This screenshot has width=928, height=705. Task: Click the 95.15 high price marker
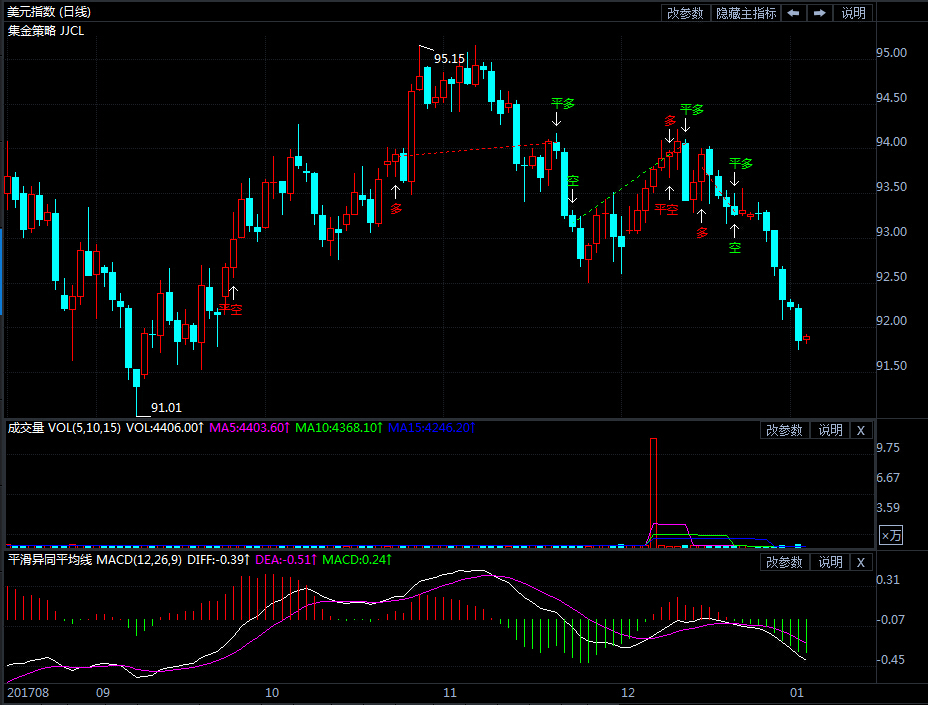(x=449, y=59)
